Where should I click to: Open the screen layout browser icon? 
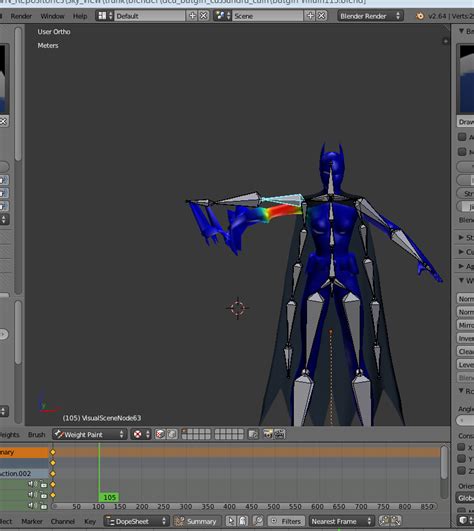(105, 16)
